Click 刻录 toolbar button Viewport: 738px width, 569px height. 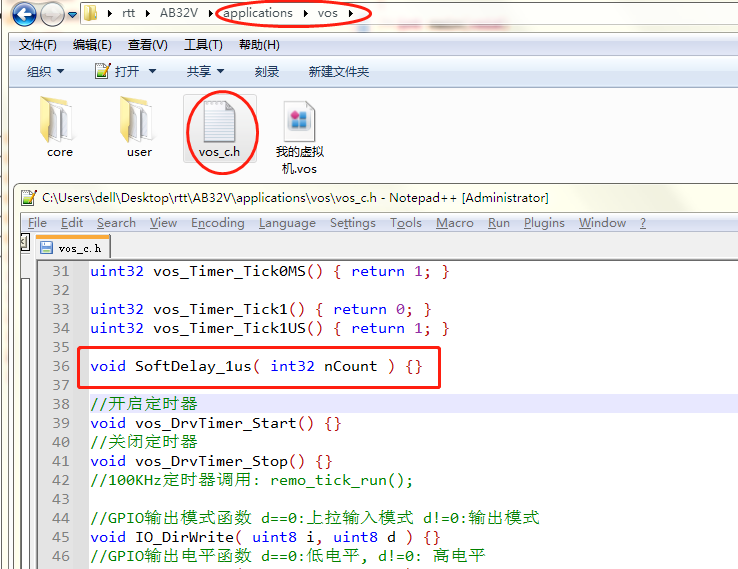pyautogui.click(x=267, y=72)
